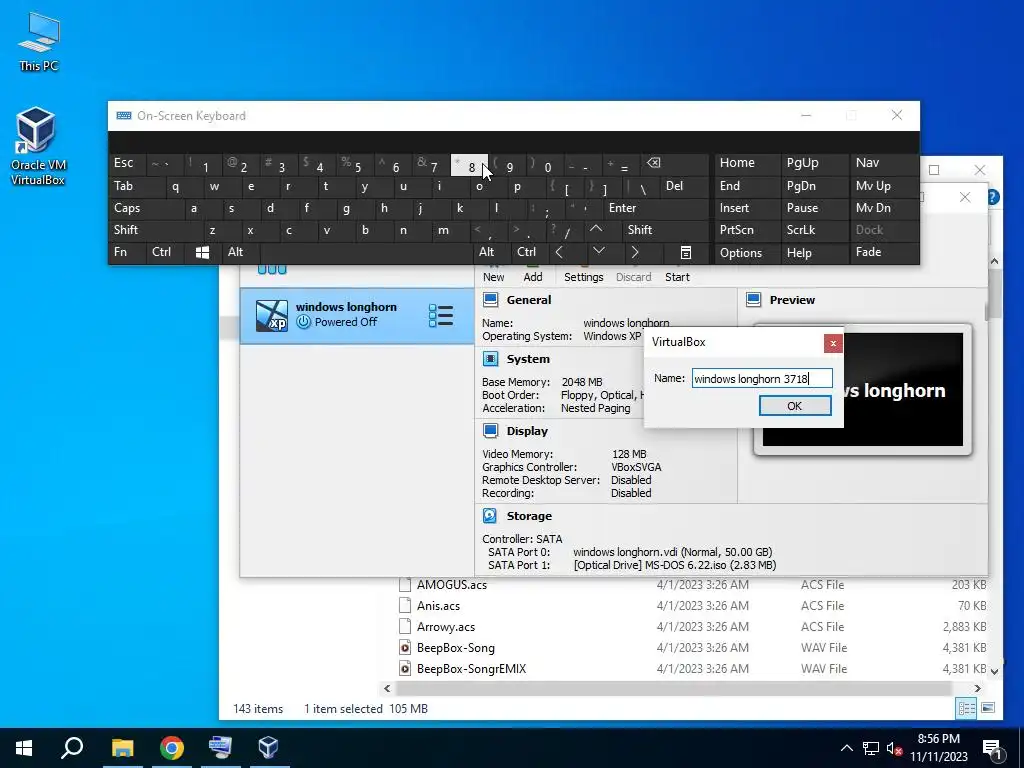
Task: Select the windows longhorn VM entry
Action: (357, 316)
